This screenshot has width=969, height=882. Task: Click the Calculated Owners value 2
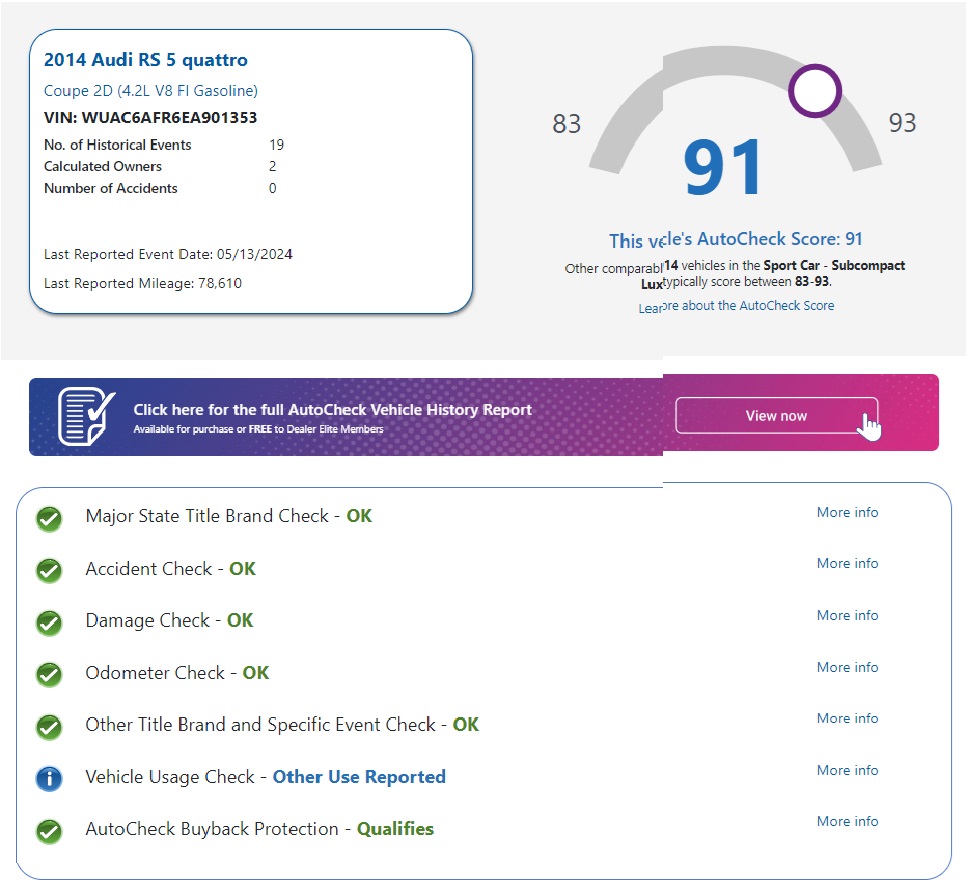(x=273, y=166)
